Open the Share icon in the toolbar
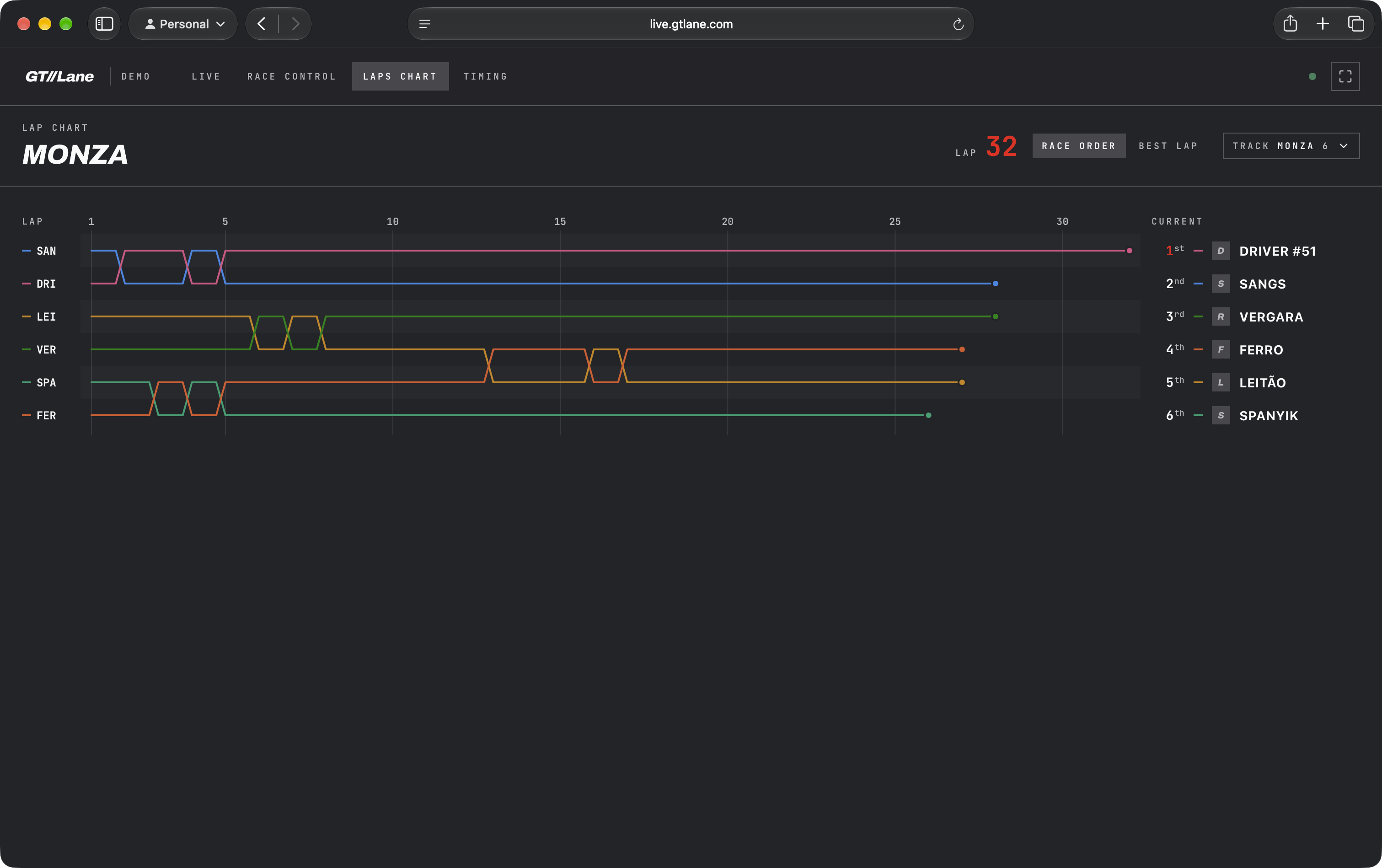This screenshot has width=1382, height=868. (1290, 23)
